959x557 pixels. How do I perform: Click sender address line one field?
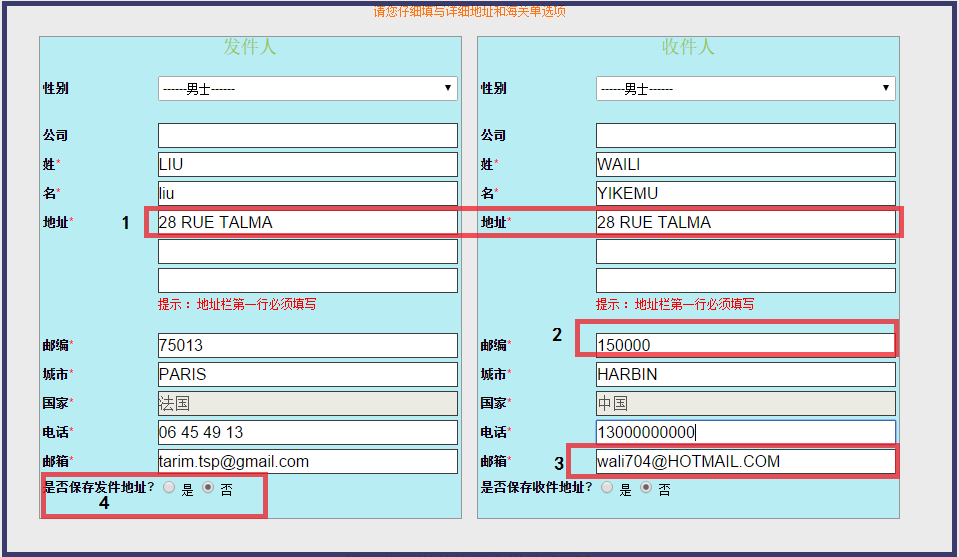[x=307, y=222]
